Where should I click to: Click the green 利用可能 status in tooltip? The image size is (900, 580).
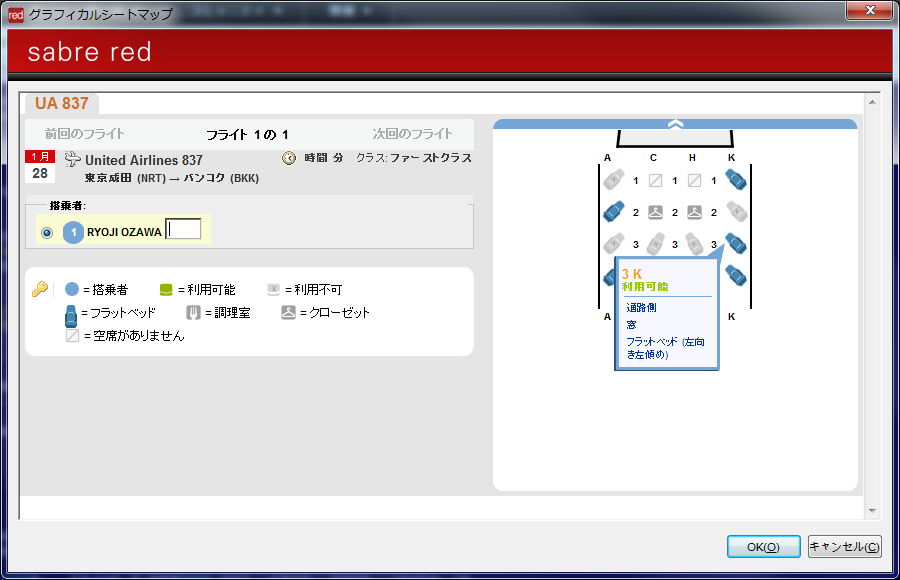pos(645,287)
